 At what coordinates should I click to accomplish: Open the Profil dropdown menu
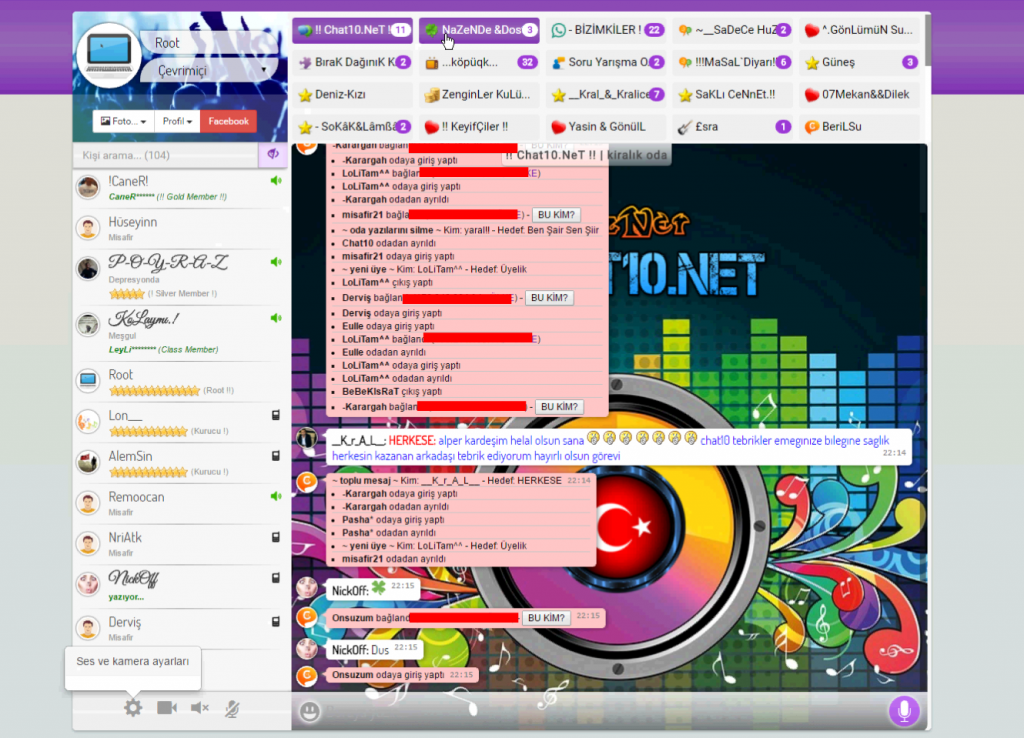click(x=177, y=121)
